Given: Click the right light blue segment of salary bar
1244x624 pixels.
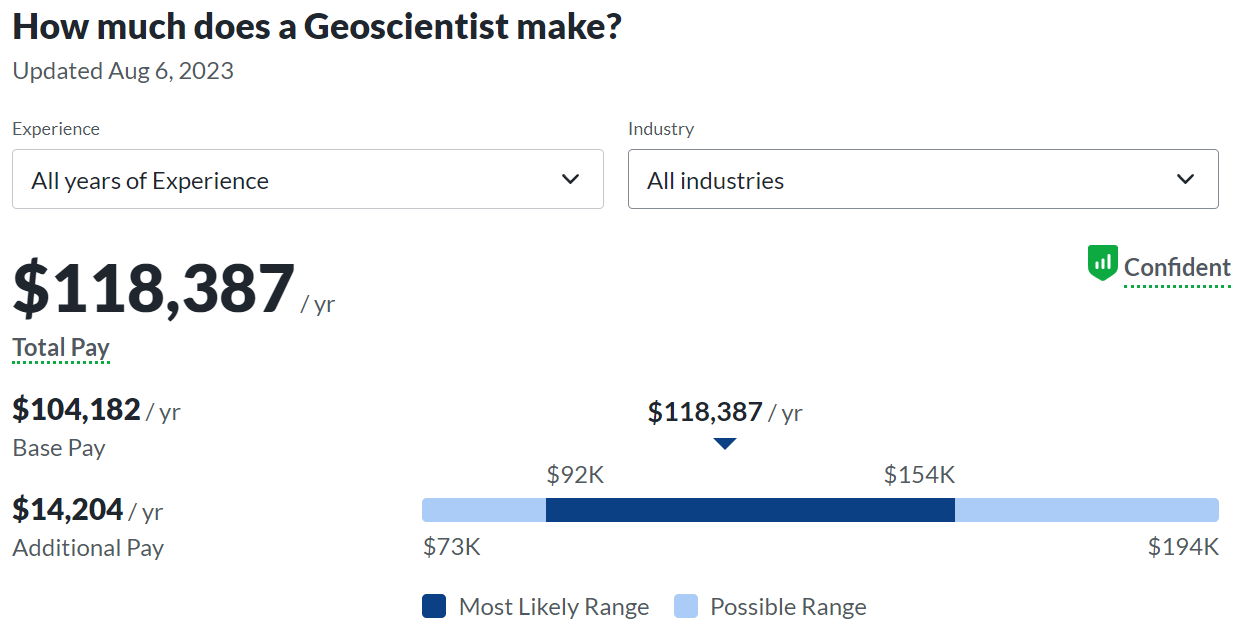Looking at the screenshot, I should pyautogui.click(x=1086, y=510).
